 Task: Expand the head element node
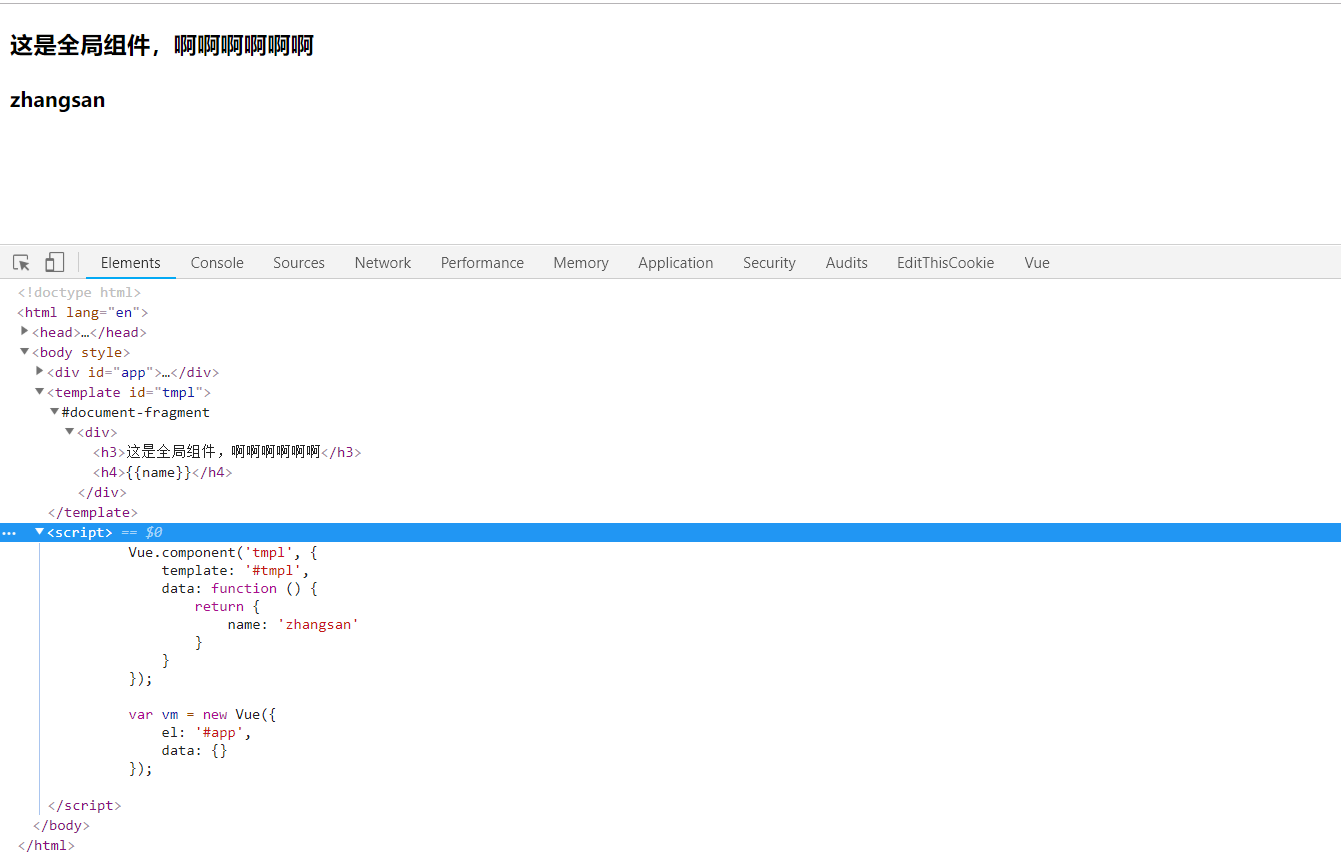[x=25, y=331]
